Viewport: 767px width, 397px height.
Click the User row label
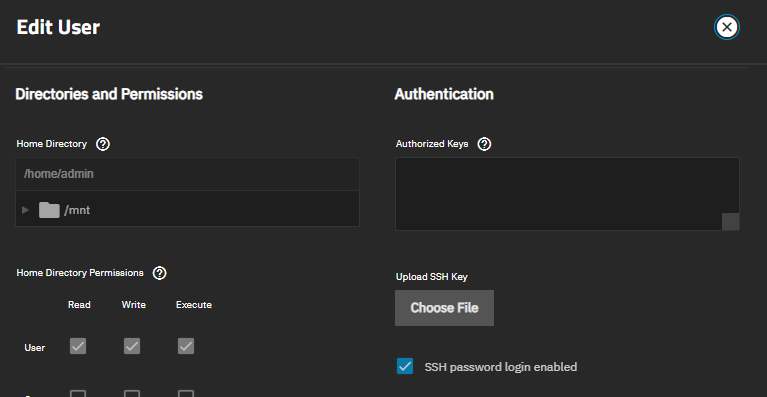35,348
